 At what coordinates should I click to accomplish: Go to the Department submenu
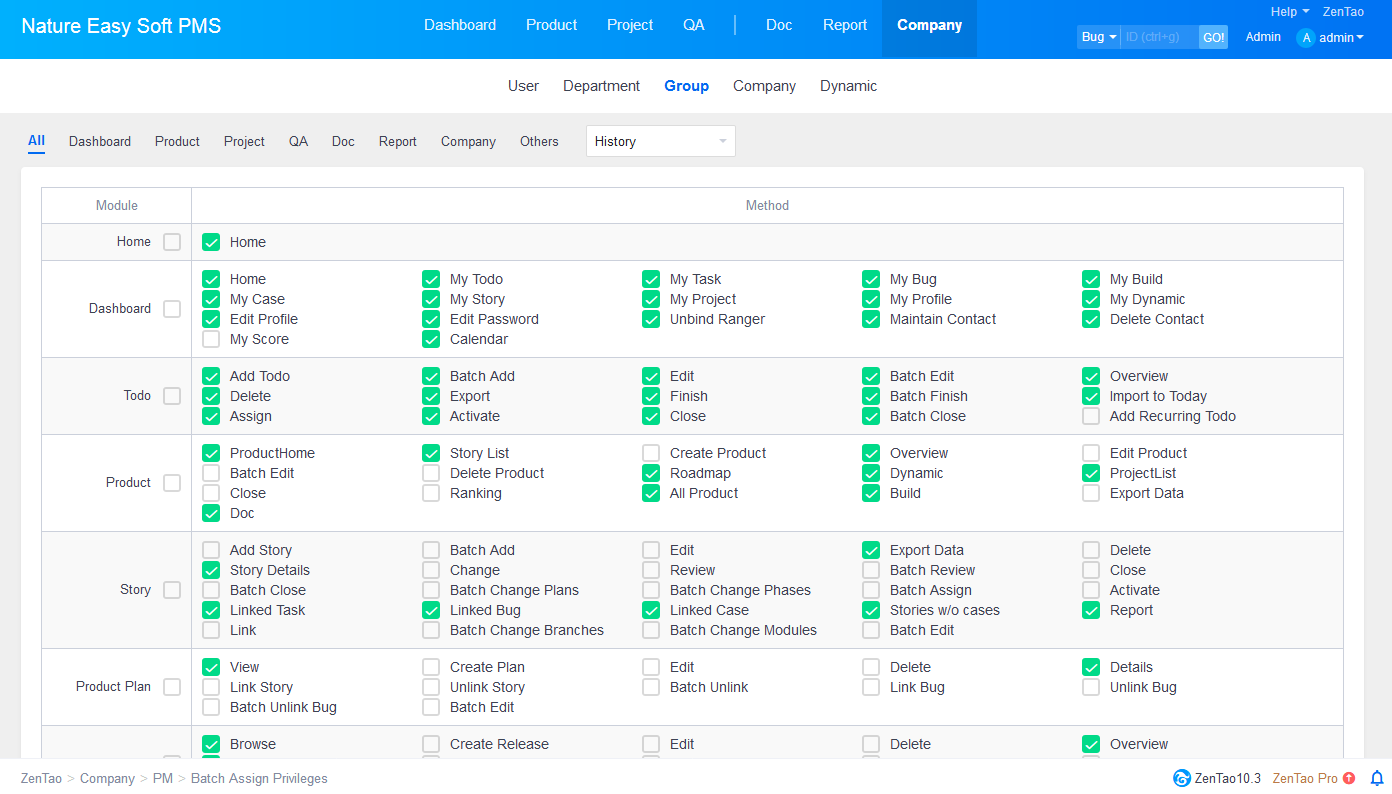click(601, 86)
